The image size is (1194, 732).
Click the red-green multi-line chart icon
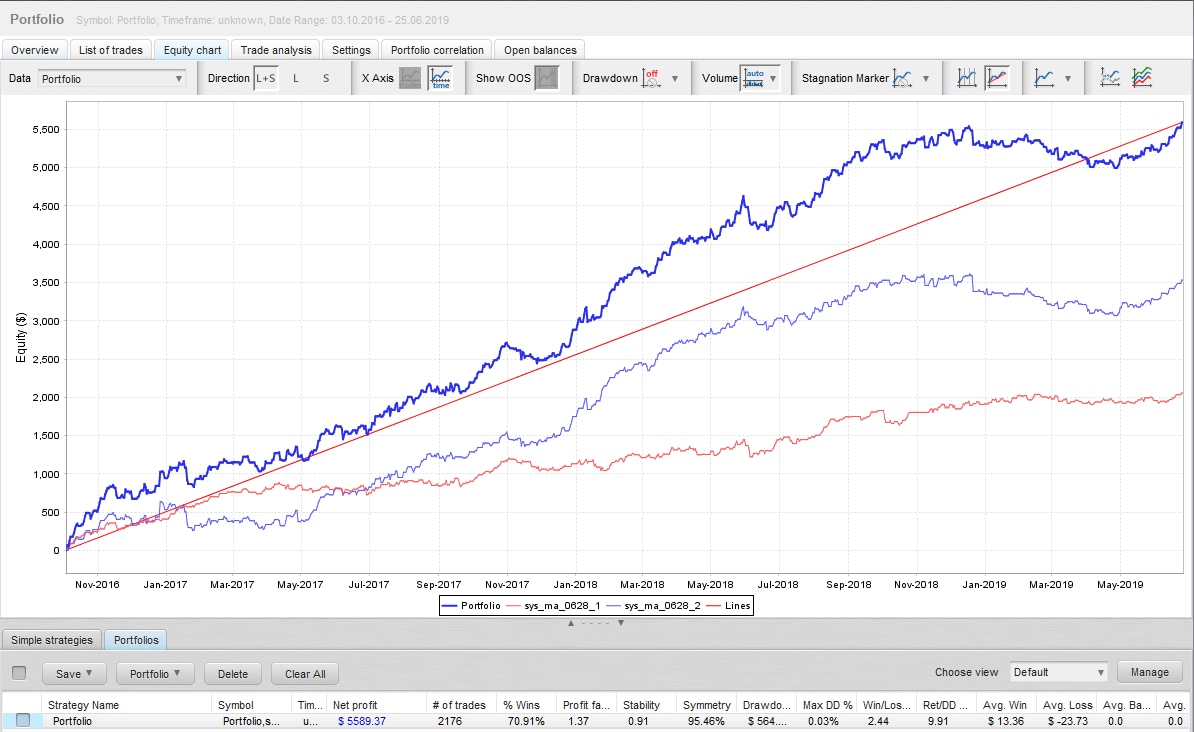coord(1141,78)
